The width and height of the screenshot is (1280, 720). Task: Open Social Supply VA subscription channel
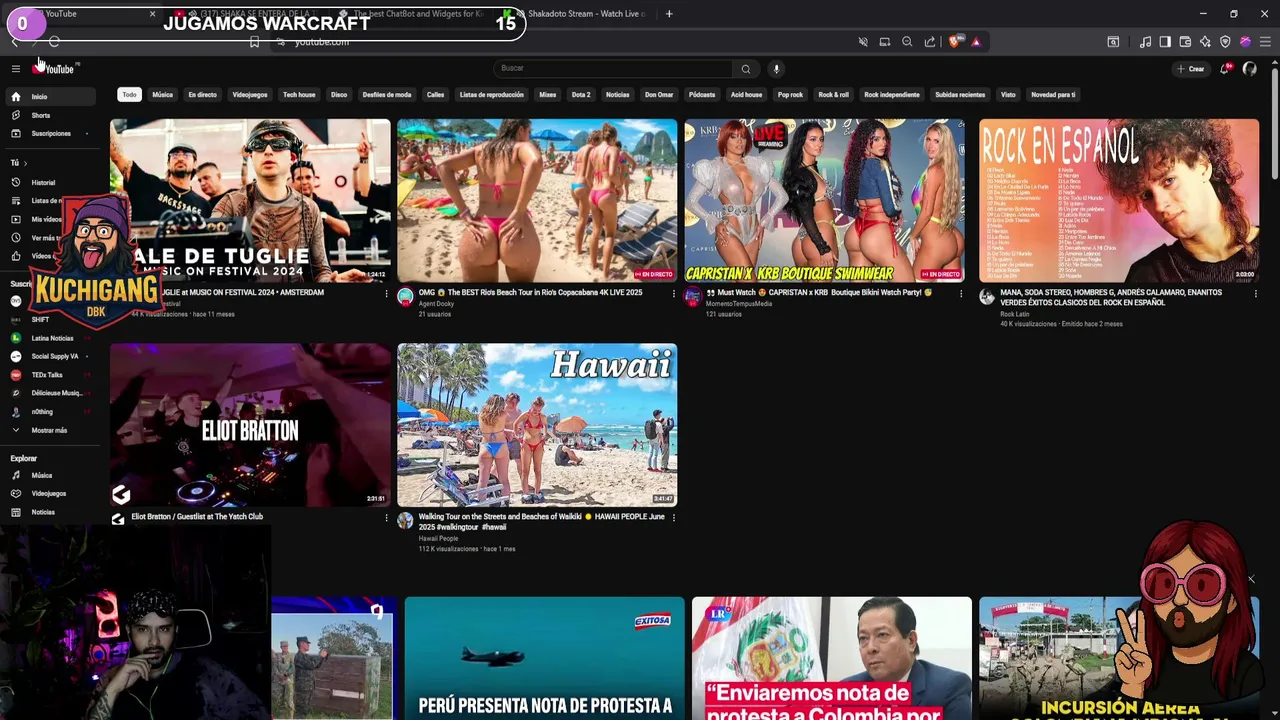50,356
